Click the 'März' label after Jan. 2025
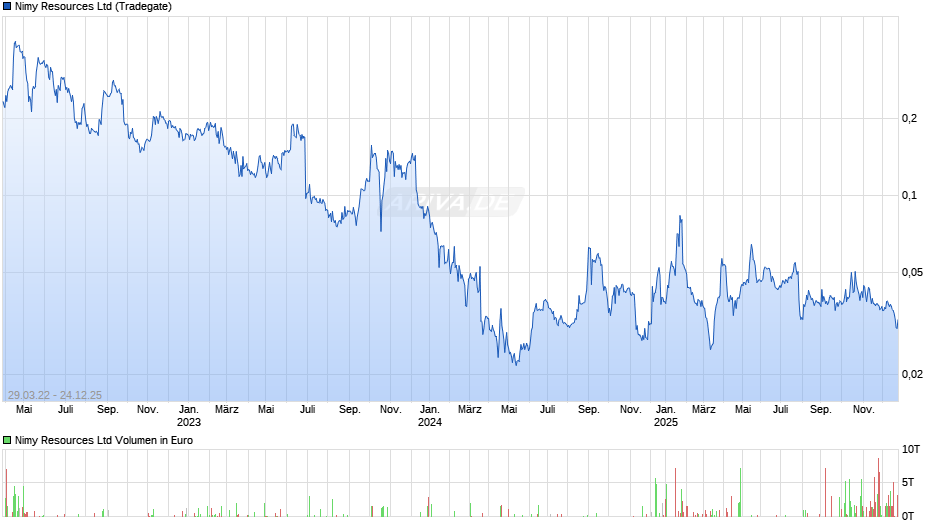940x526 pixels. [704, 409]
